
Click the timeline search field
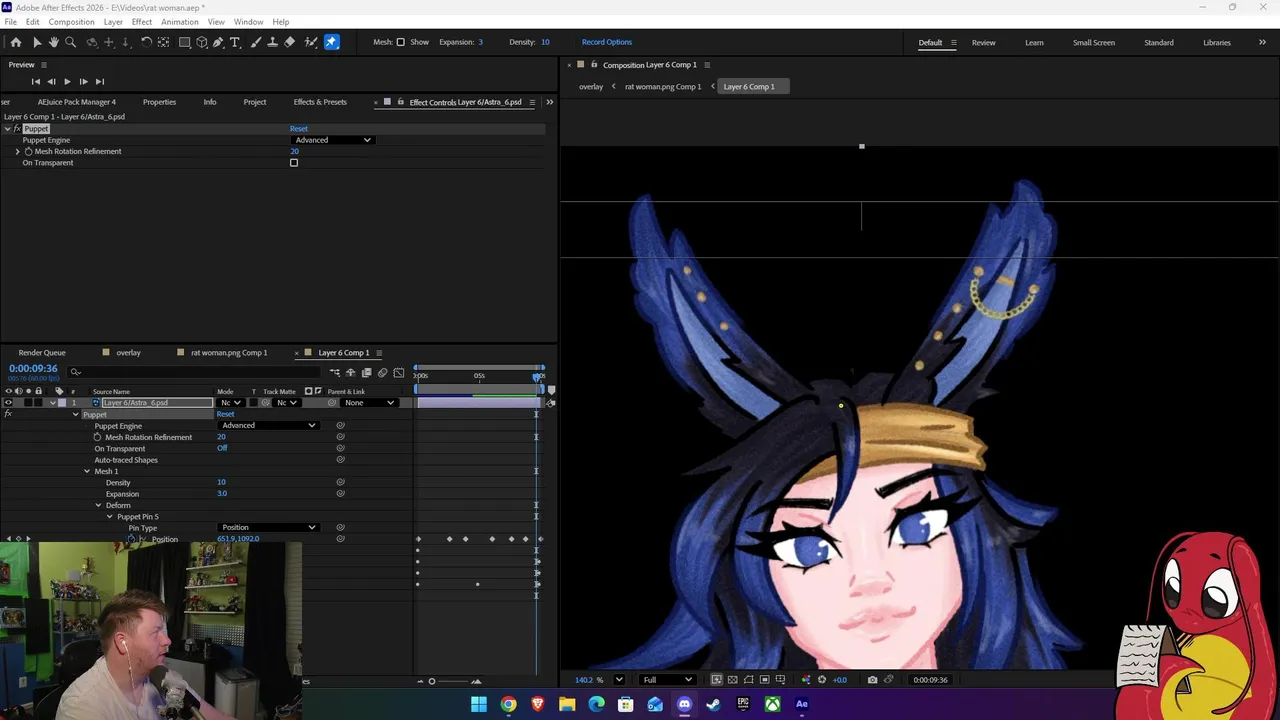point(195,372)
